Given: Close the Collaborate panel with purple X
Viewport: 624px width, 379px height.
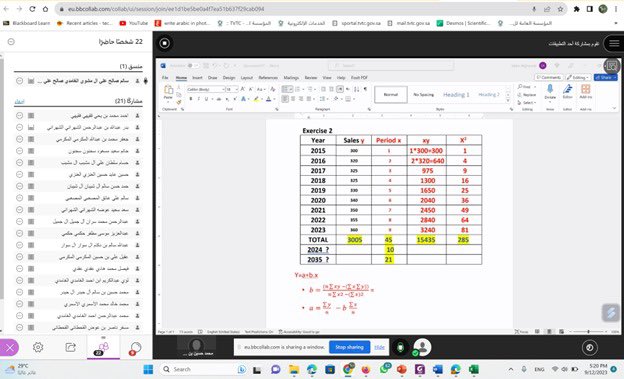Looking at the screenshot, I should (10, 348).
